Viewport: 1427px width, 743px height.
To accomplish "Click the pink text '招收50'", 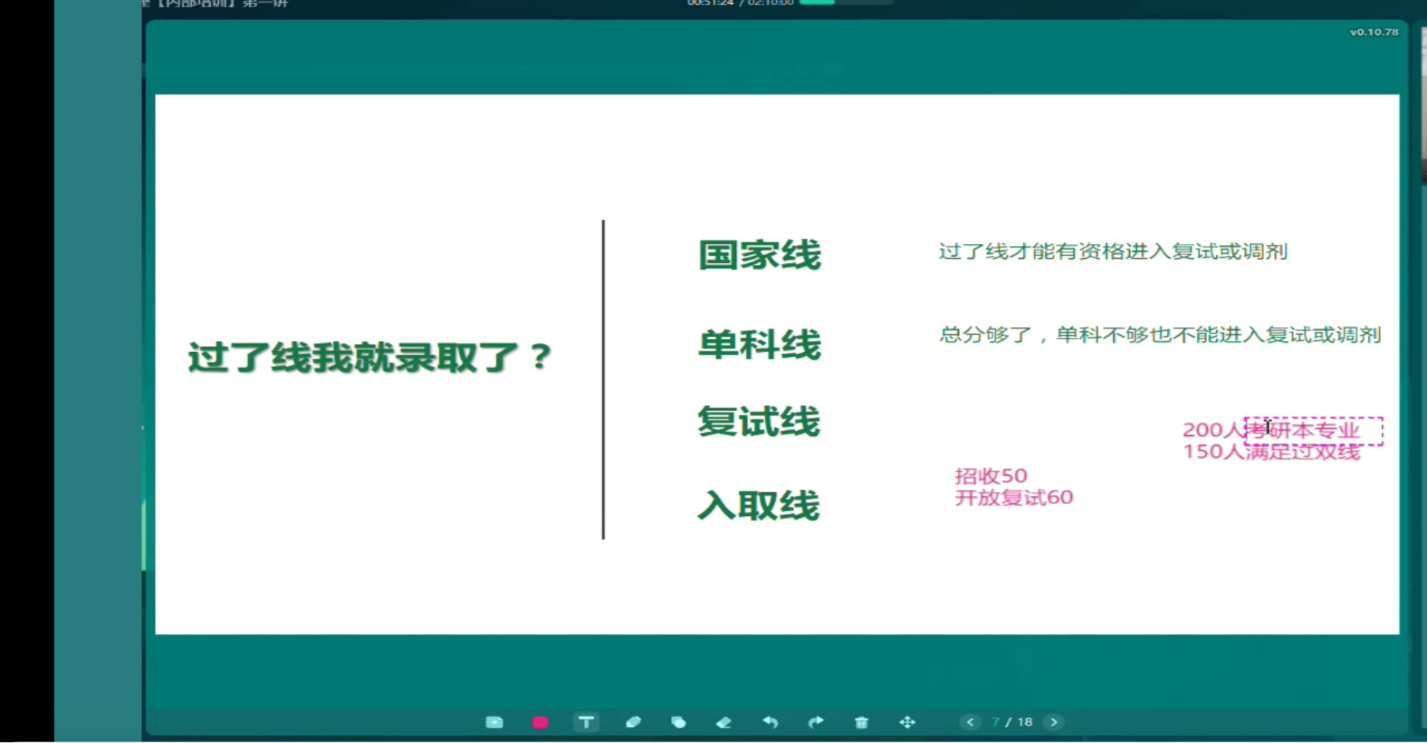I will tap(990, 476).
